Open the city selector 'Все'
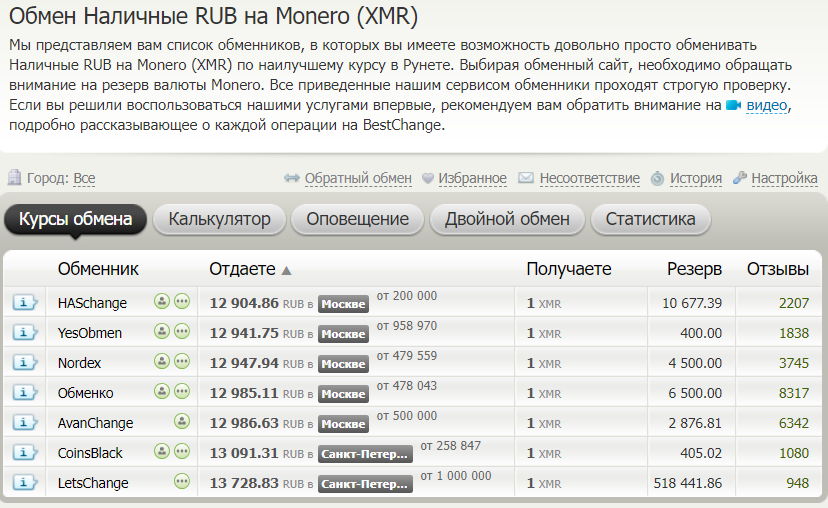 84,178
